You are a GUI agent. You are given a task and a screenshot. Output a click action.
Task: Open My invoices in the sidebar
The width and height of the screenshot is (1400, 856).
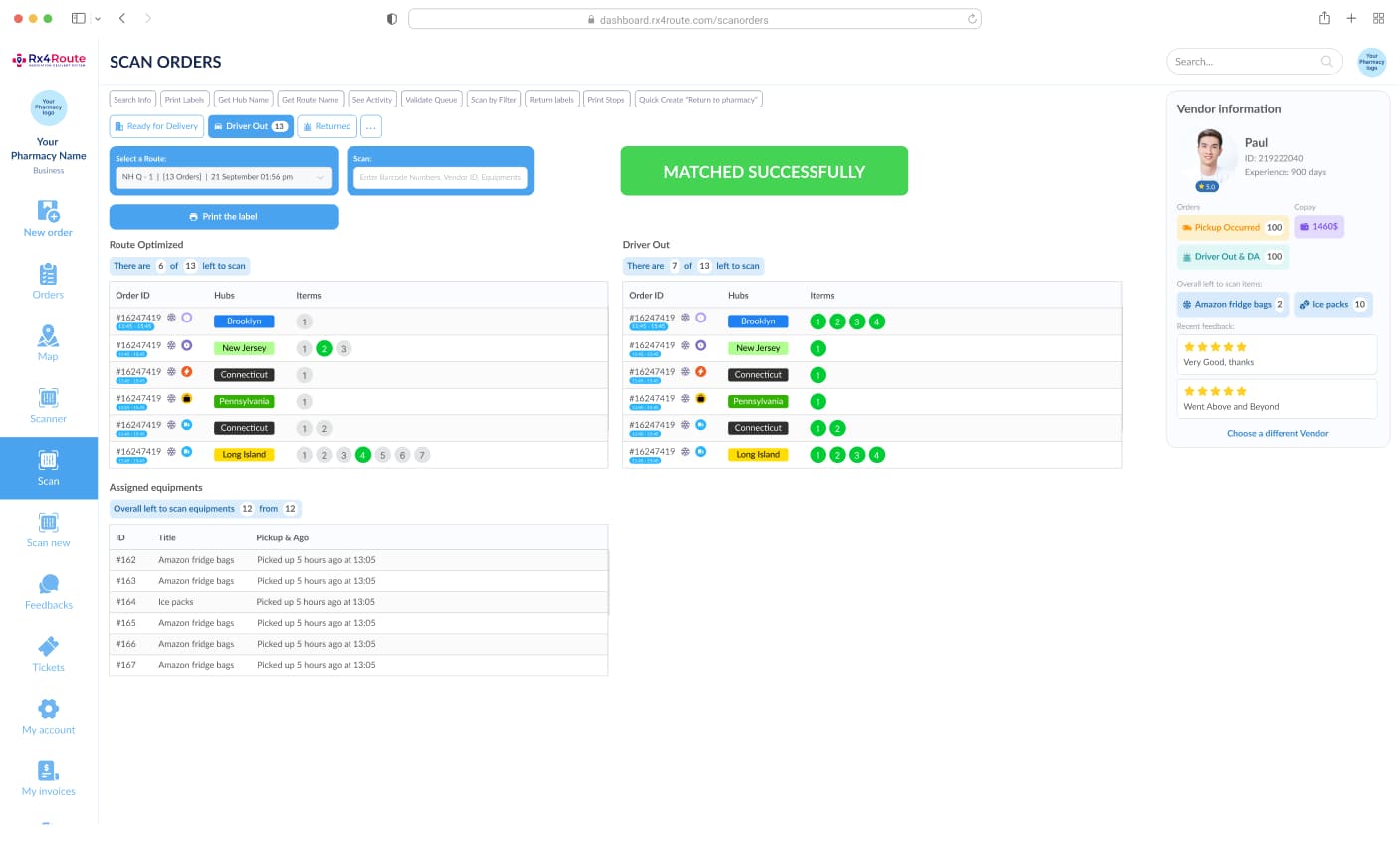click(x=48, y=777)
